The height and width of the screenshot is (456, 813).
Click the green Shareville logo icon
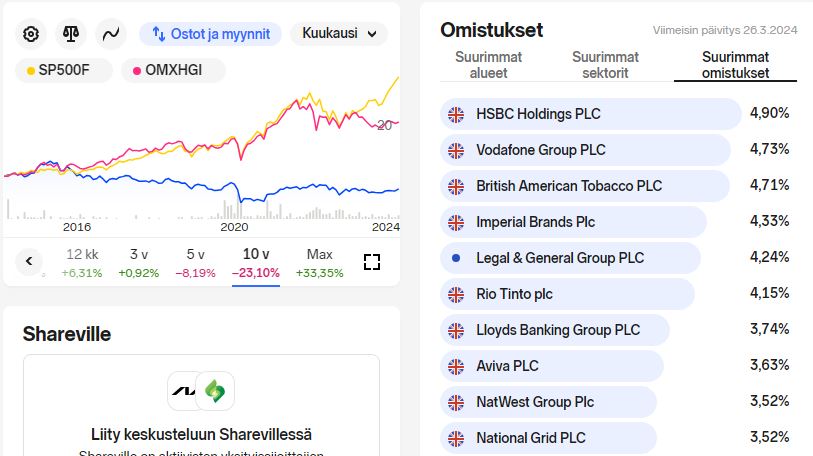(x=215, y=391)
